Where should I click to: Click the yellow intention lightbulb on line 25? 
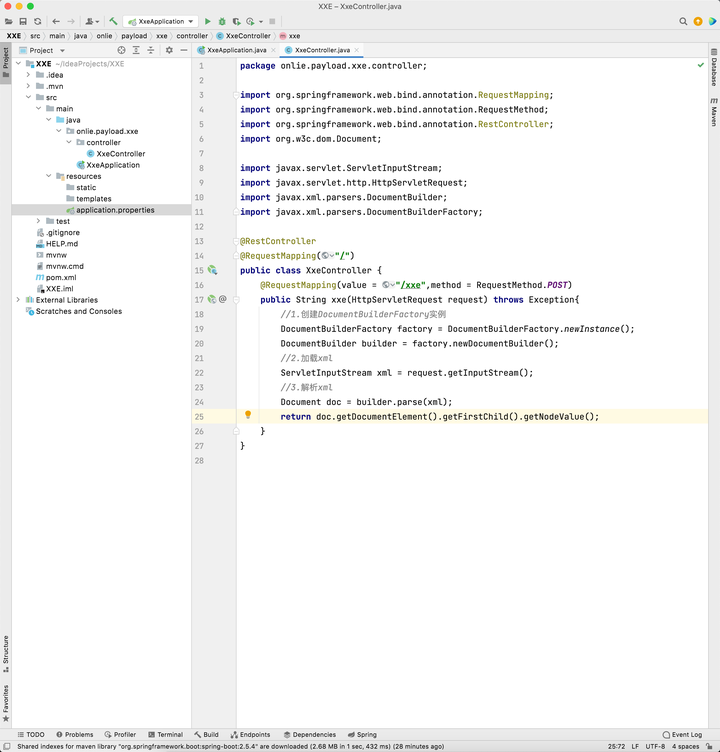(248, 415)
